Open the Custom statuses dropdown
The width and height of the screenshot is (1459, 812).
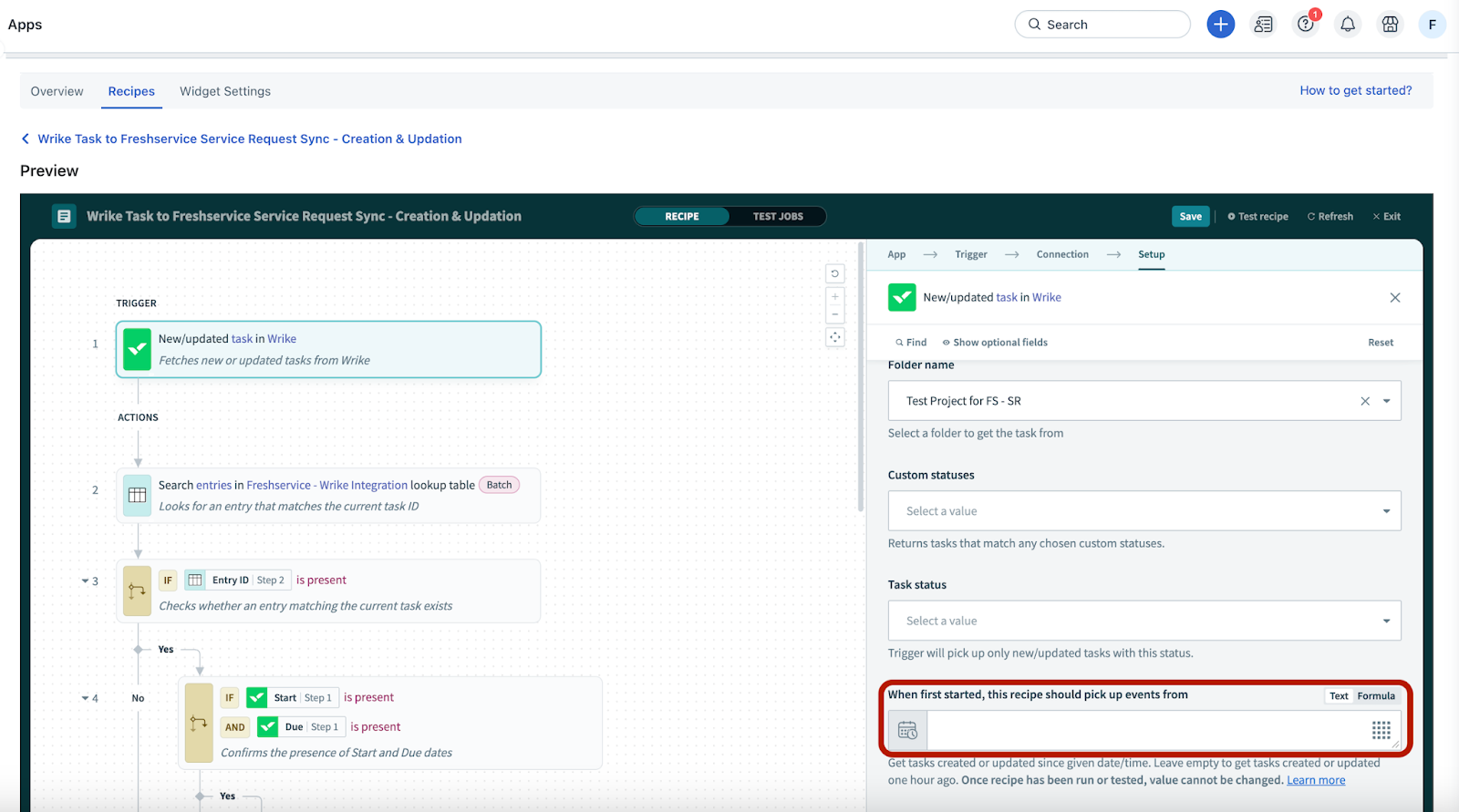1144,511
